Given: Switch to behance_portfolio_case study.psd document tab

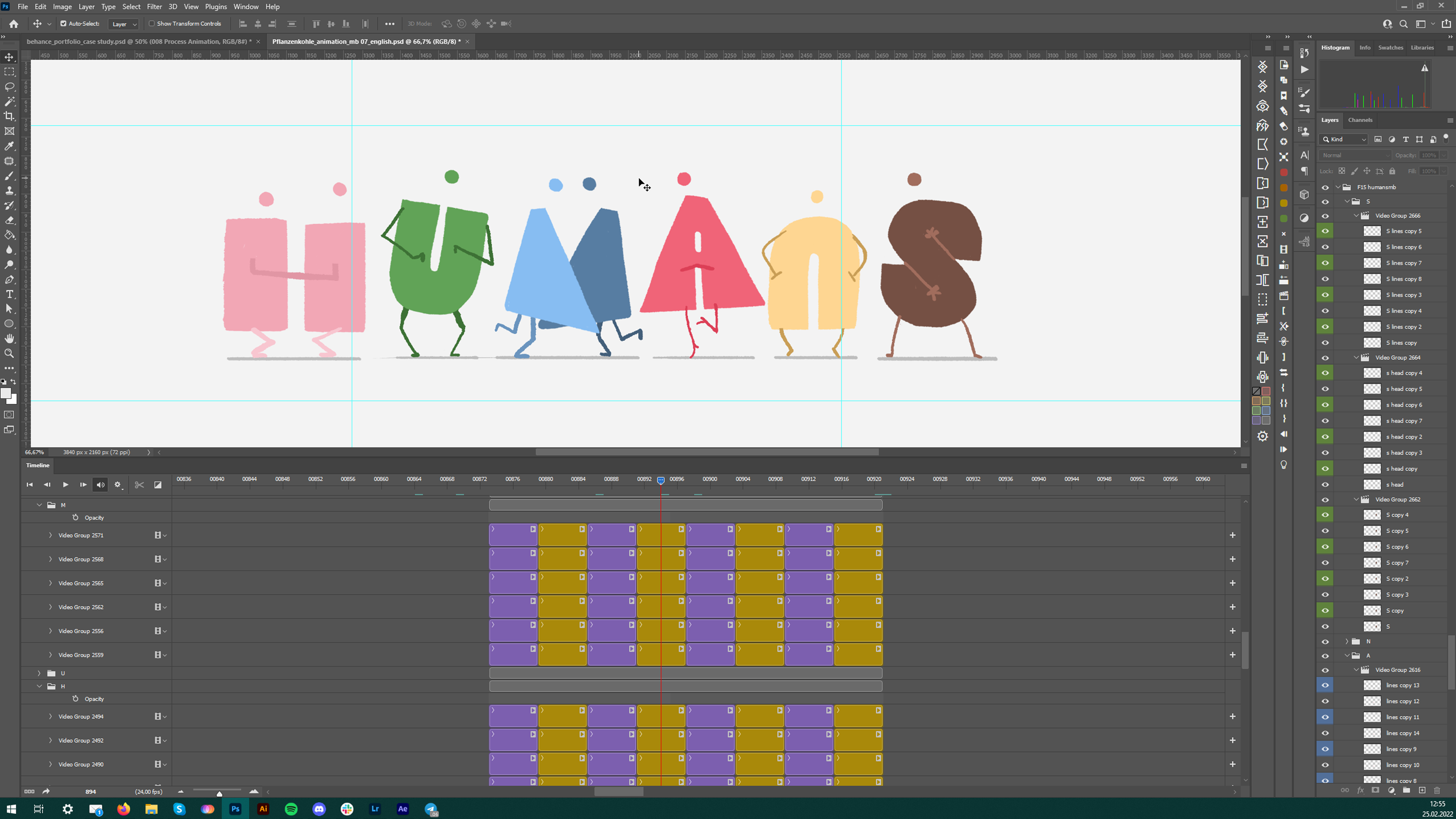Looking at the screenshot, I should click(139, 41).
